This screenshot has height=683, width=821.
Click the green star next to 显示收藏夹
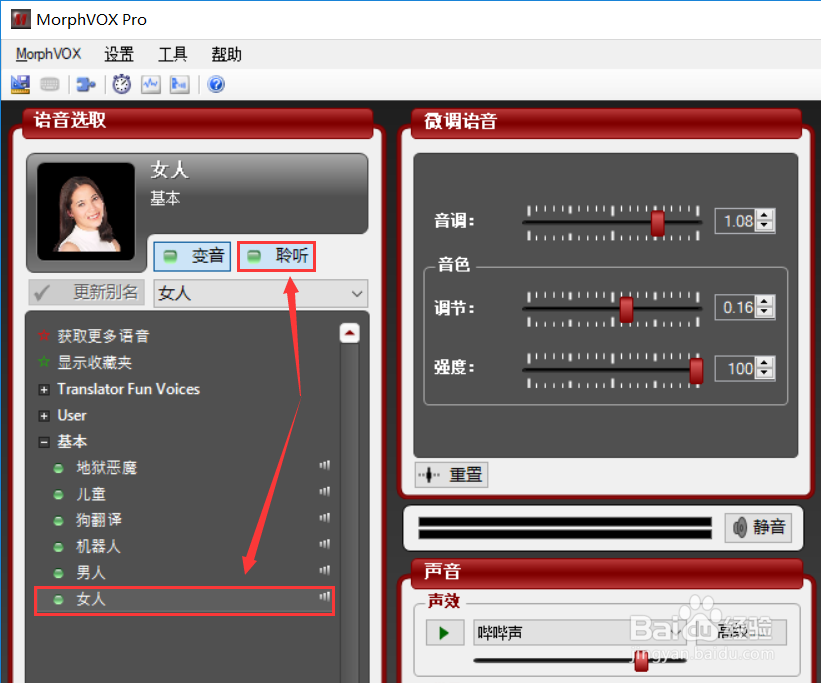(44, 361)
